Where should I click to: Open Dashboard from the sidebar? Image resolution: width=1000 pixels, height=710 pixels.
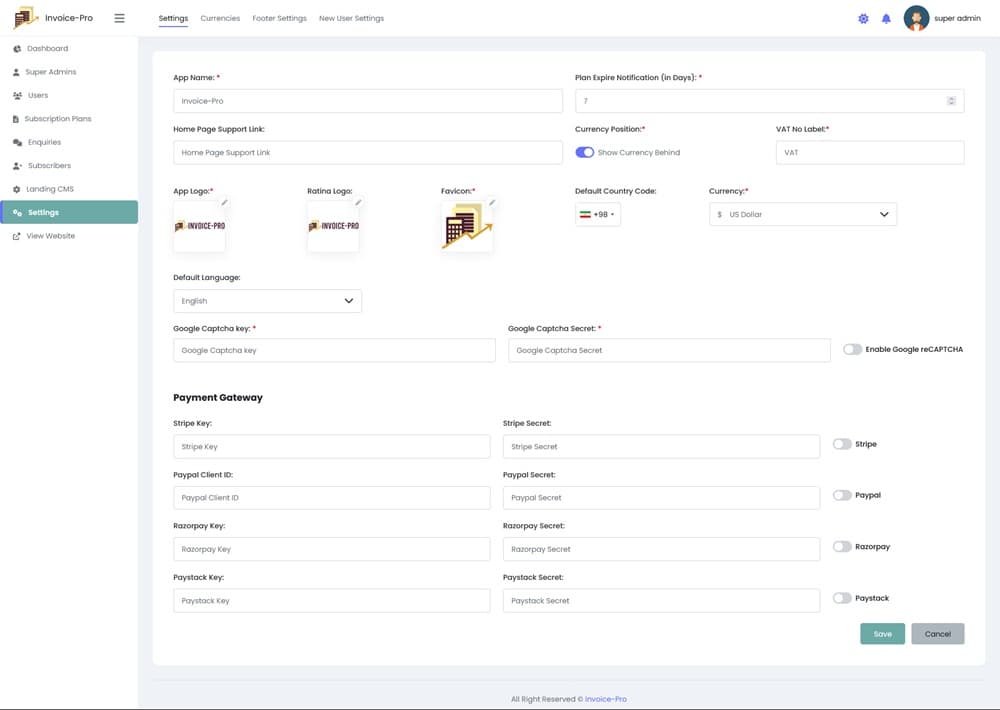(47, 49)
